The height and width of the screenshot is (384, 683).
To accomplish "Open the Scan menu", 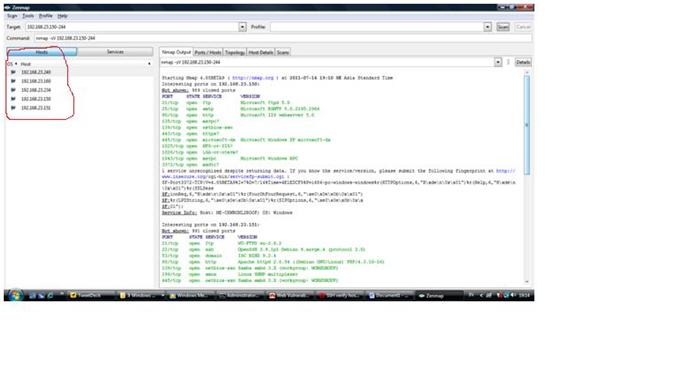I will (x=12, y=16).
